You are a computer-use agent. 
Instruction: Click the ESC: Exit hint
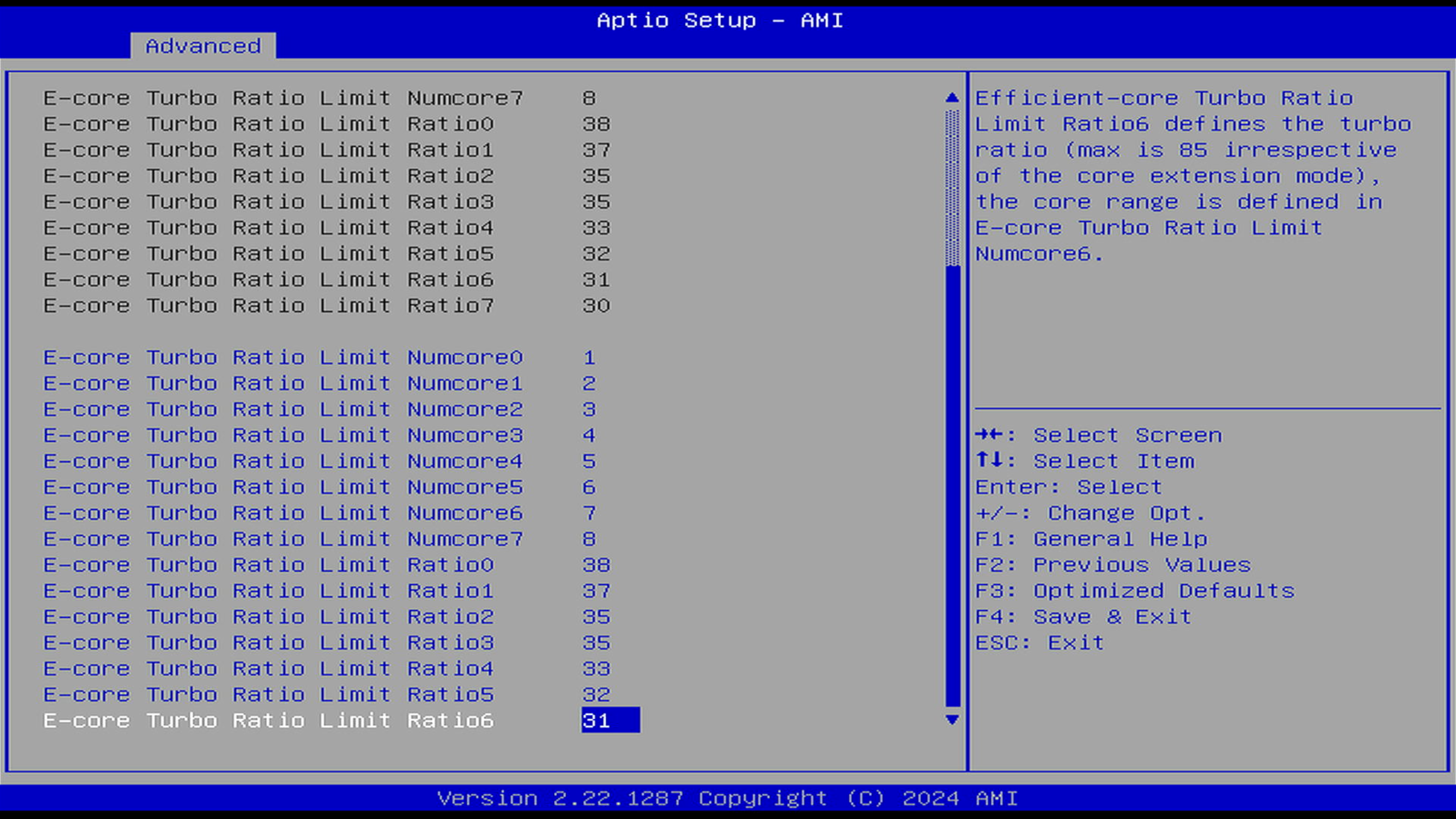click(1039, 643)
